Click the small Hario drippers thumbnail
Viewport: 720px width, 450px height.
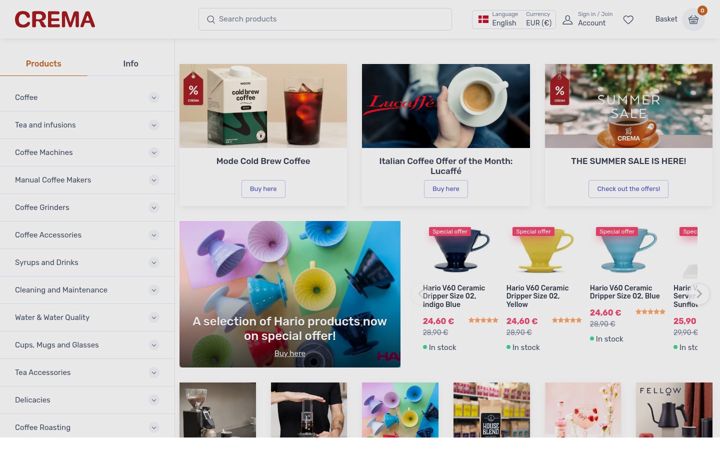point(400,410)
